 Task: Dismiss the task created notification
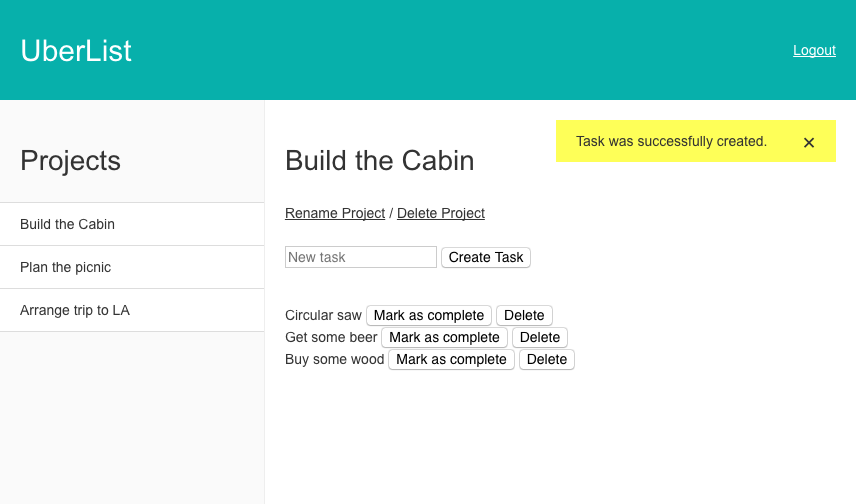809,143
